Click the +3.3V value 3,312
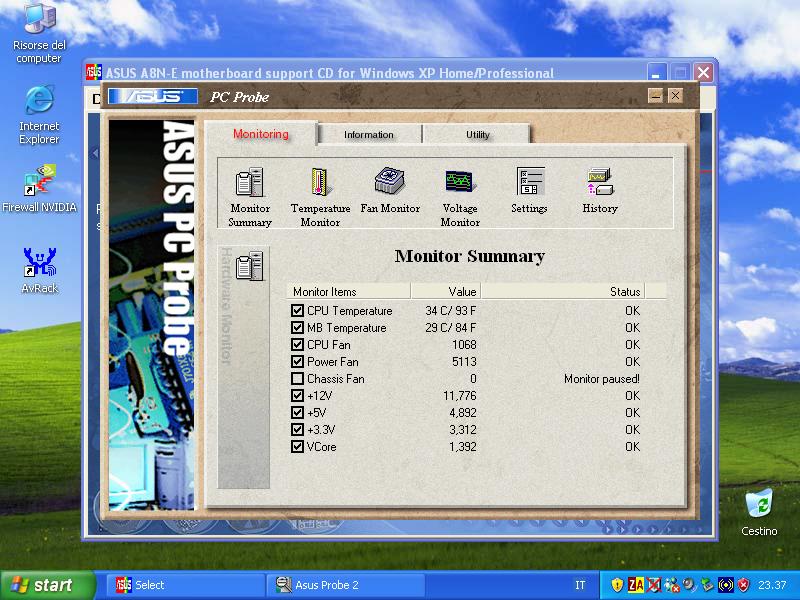The image size is (800, 600). 463,430
